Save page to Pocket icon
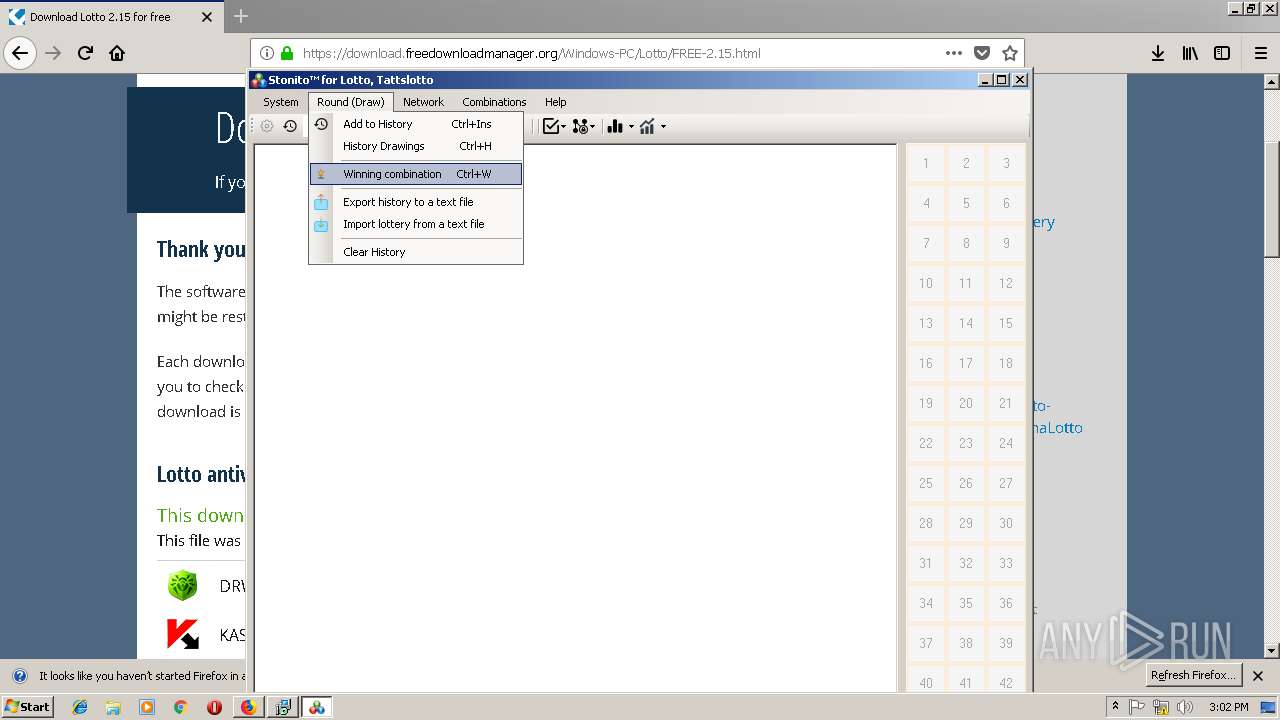 click(x=982, y=53)
